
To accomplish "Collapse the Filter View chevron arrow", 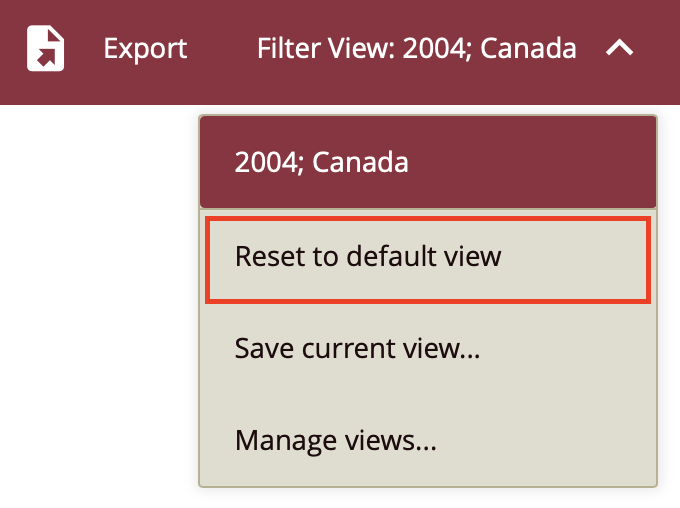I will 619,48.
